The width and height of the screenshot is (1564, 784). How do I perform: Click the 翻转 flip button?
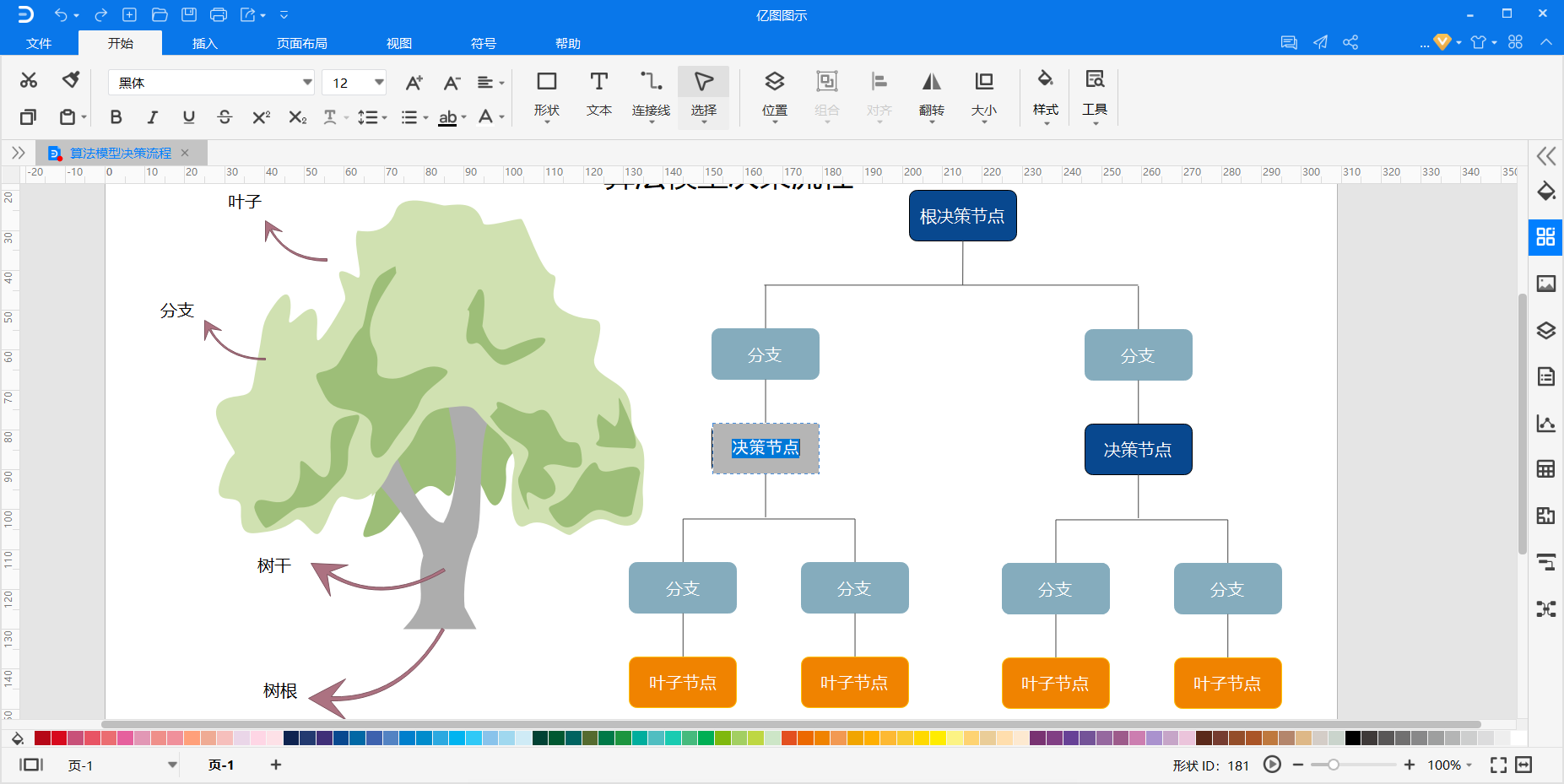tap(932, 95)
